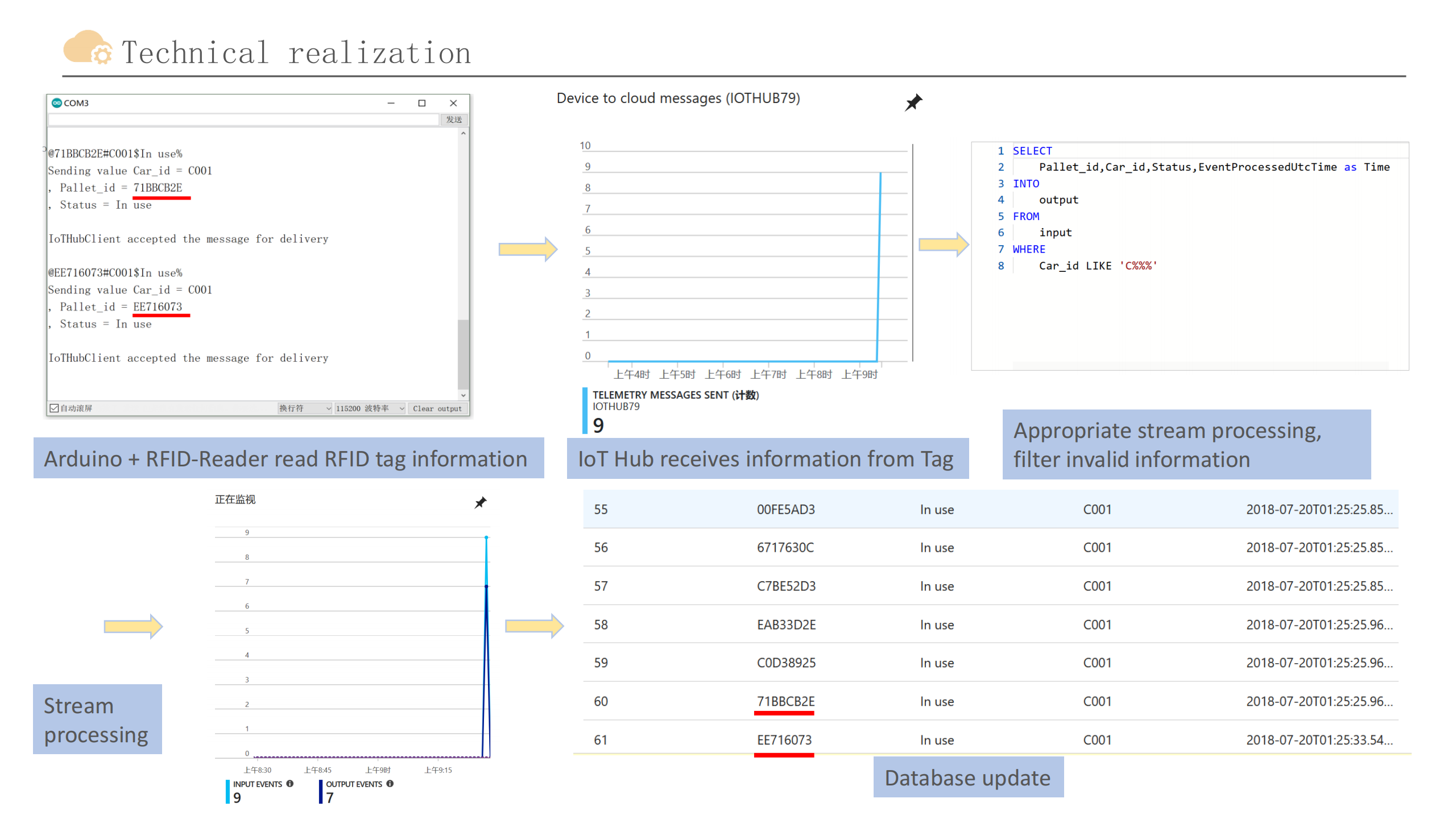Viewport: 1456px width, 819px height.
Task: Click info icon next to INPUT EVENTS
Action: click(x=290, y=784)
